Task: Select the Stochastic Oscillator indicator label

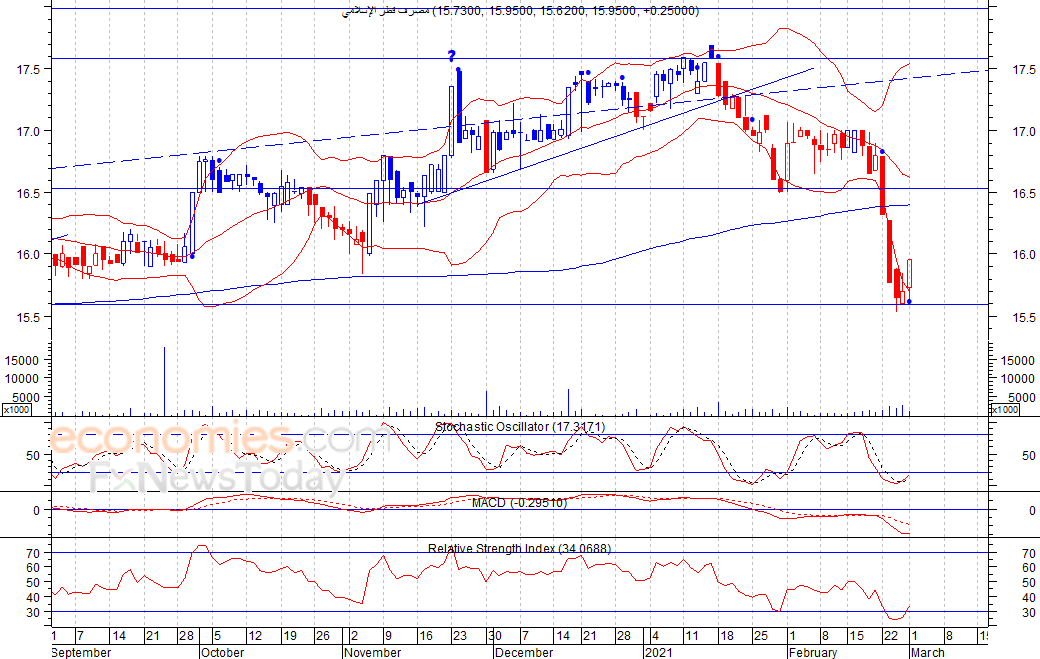Action: point(519,427)
